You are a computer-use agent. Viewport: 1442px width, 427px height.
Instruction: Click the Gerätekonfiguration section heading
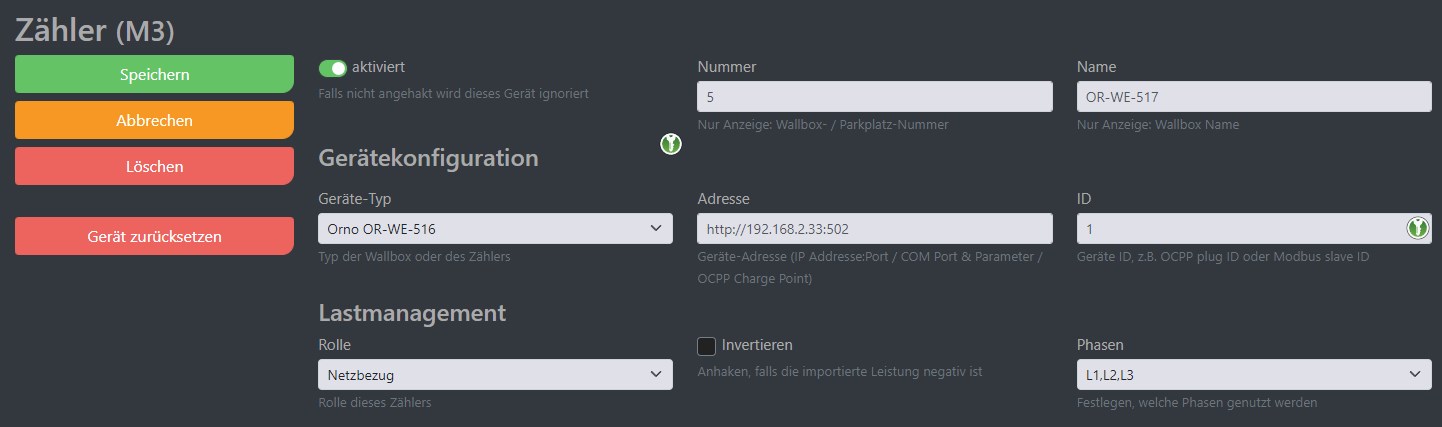click(428, 157)
